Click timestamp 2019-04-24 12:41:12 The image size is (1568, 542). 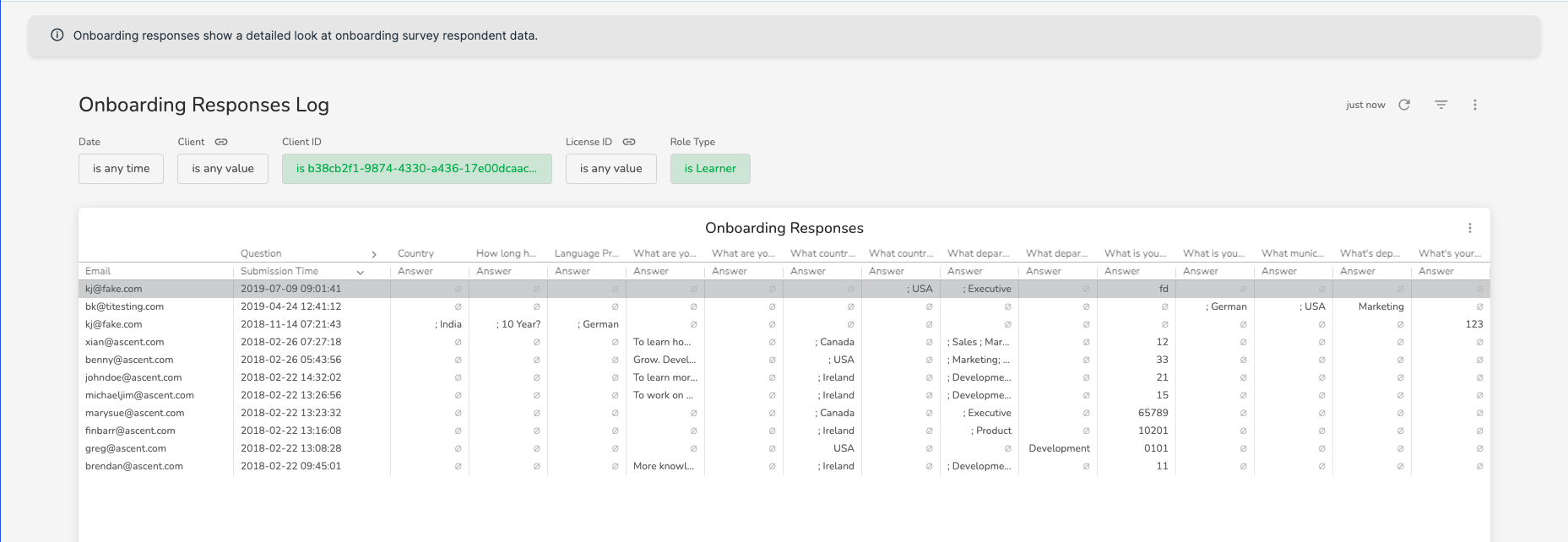(291, 306)
